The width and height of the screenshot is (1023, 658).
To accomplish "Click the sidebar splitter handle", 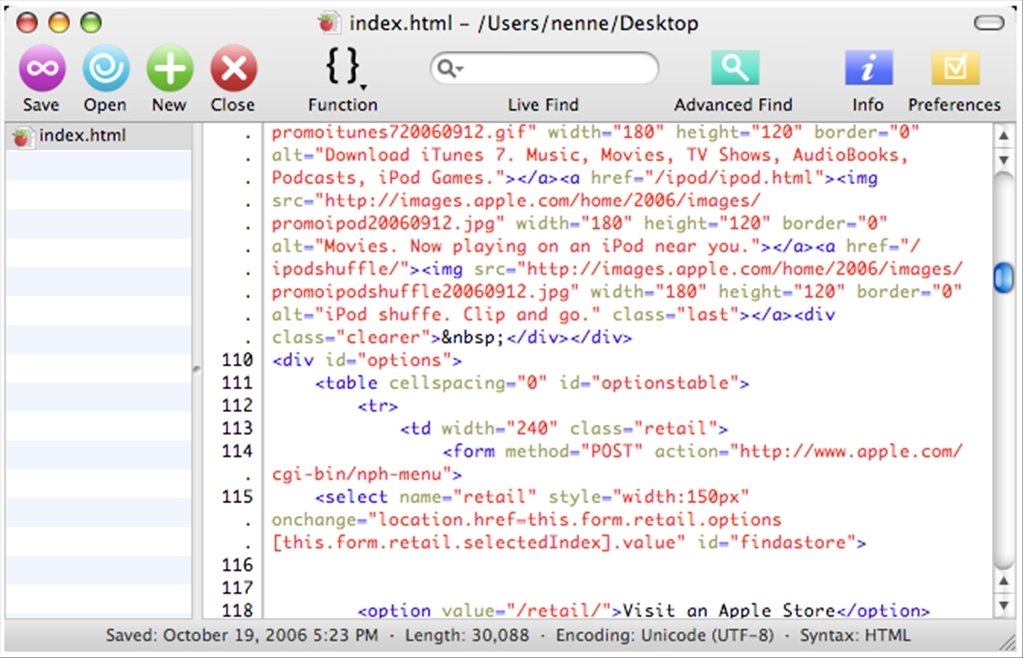I will click(196, 370).
